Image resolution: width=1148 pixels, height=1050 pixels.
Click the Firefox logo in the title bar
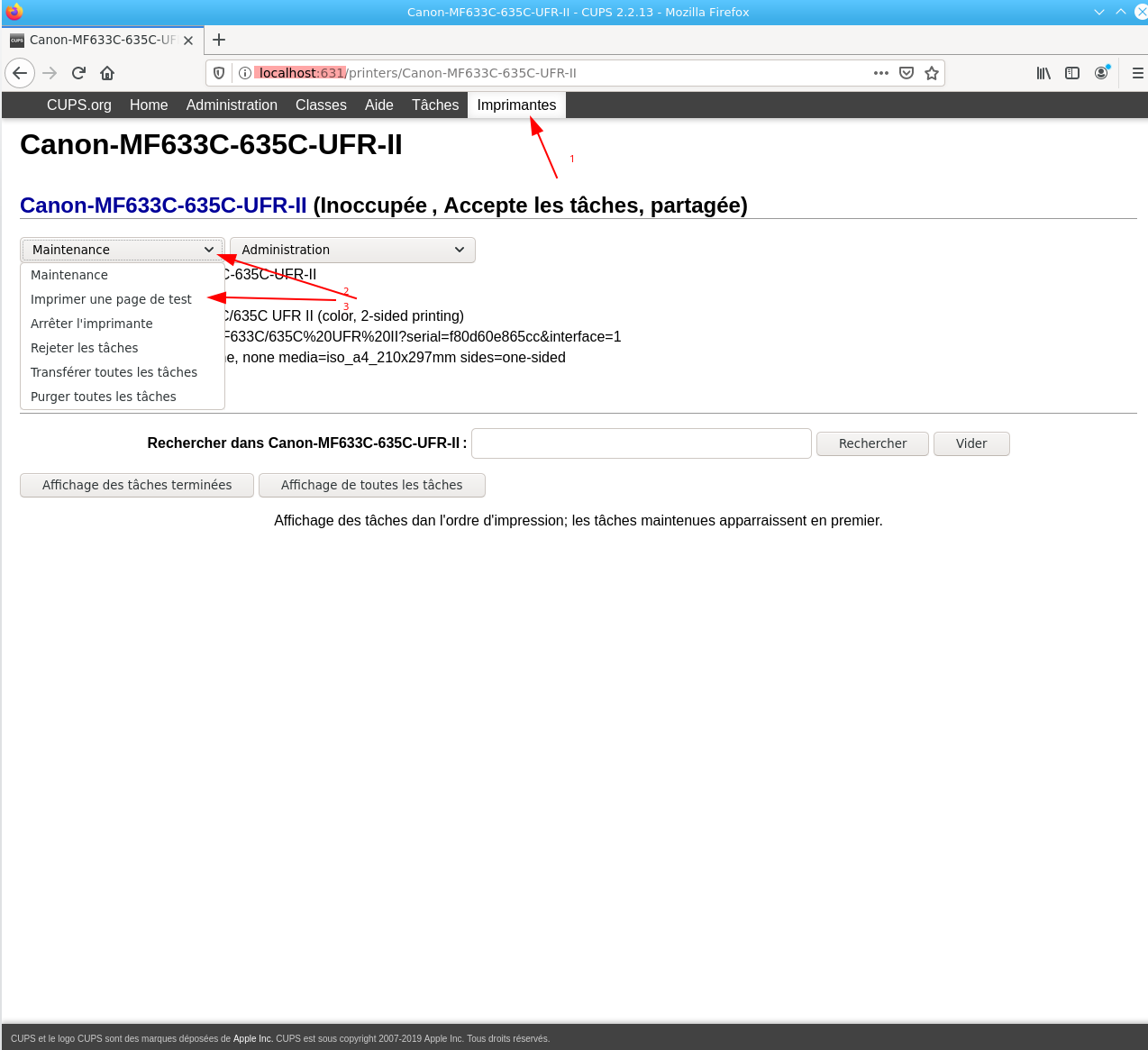click(x=14, y=12)
